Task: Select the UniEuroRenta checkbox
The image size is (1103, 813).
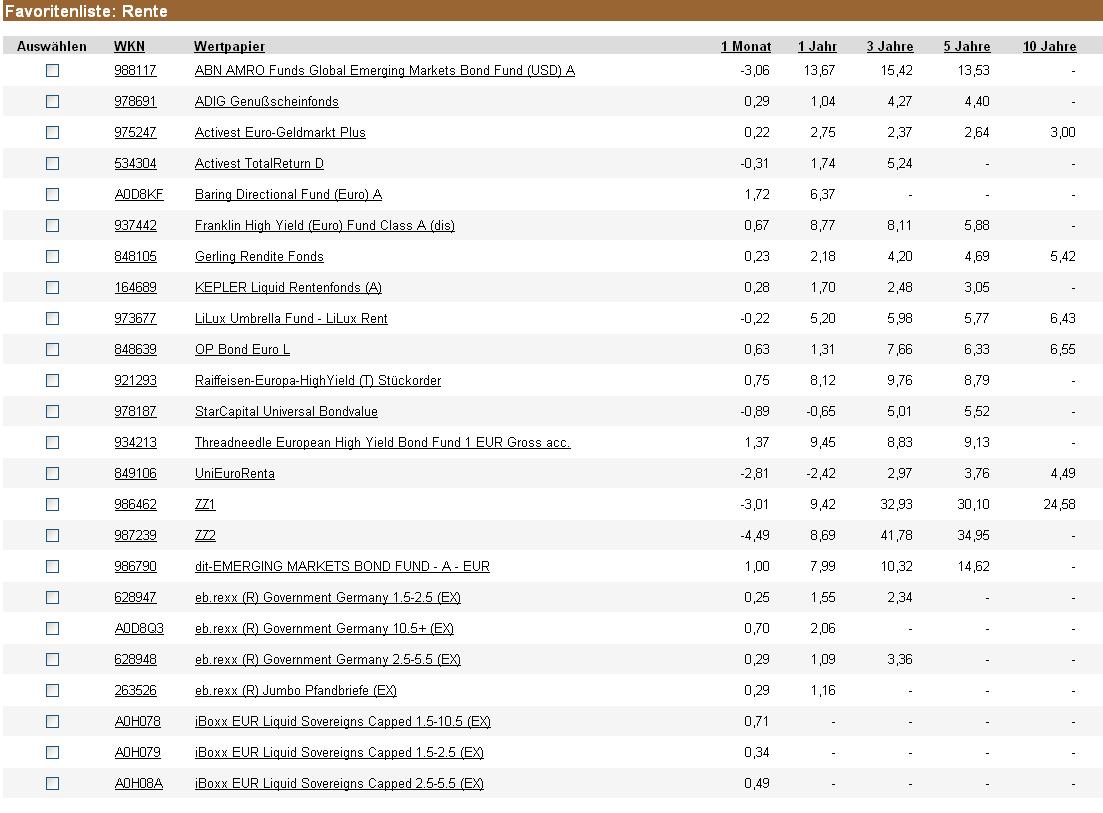Action: [52, 473]
